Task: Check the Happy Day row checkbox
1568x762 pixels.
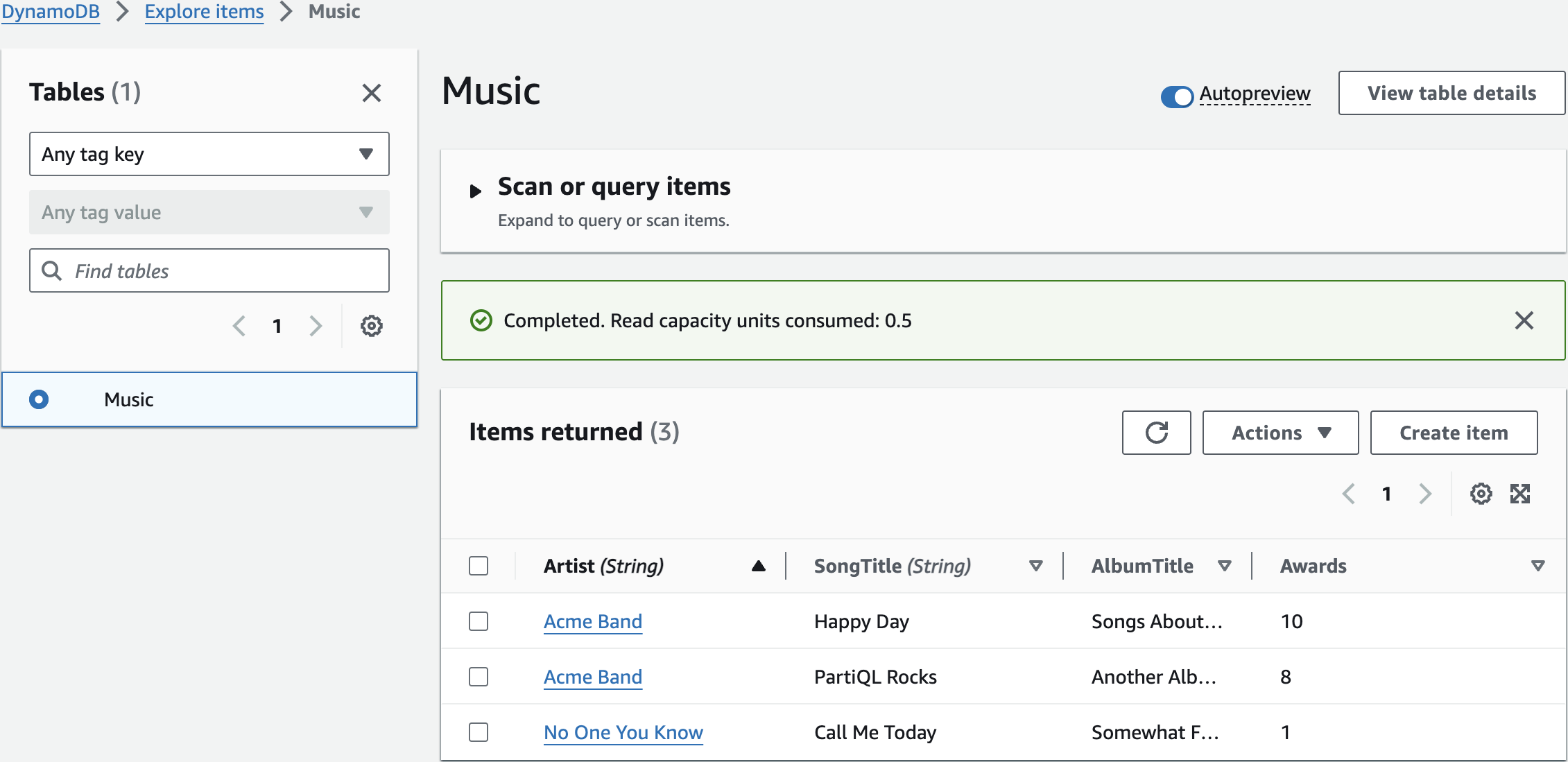Action: click(x=479, y=621)
